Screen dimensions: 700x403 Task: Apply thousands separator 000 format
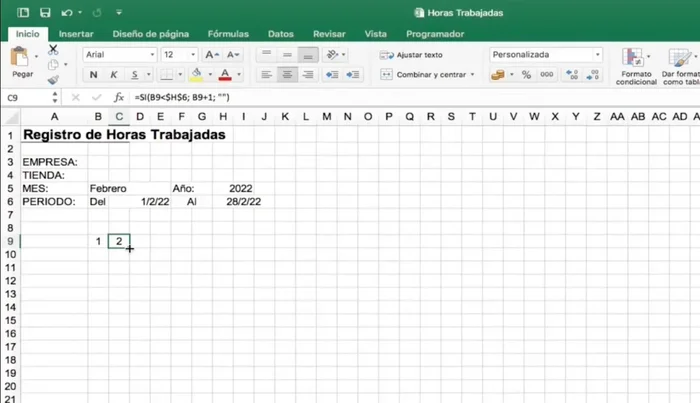tap(546, 75)
